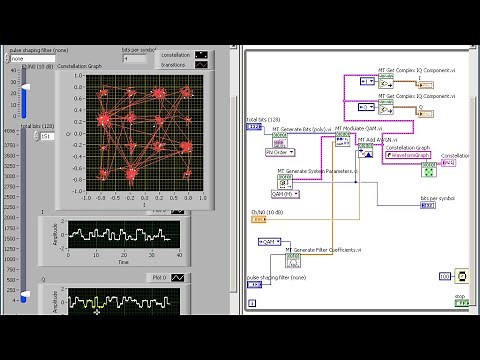Click the bits per symbol indicator terminal
Image resolution: width=480 pixels, height=360 pixels.
(428, 205)
